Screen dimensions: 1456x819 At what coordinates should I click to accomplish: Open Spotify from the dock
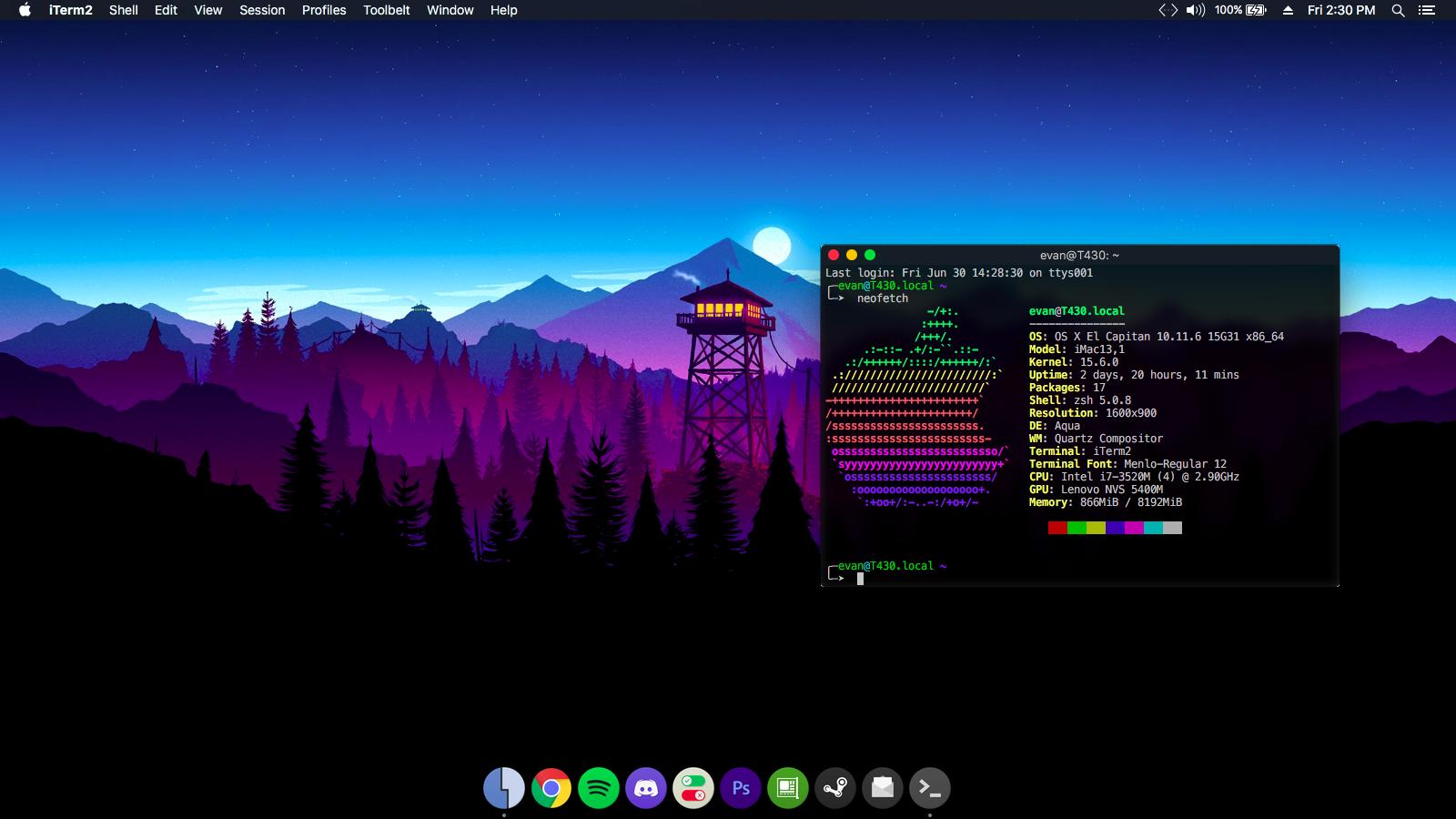(599, 787)
